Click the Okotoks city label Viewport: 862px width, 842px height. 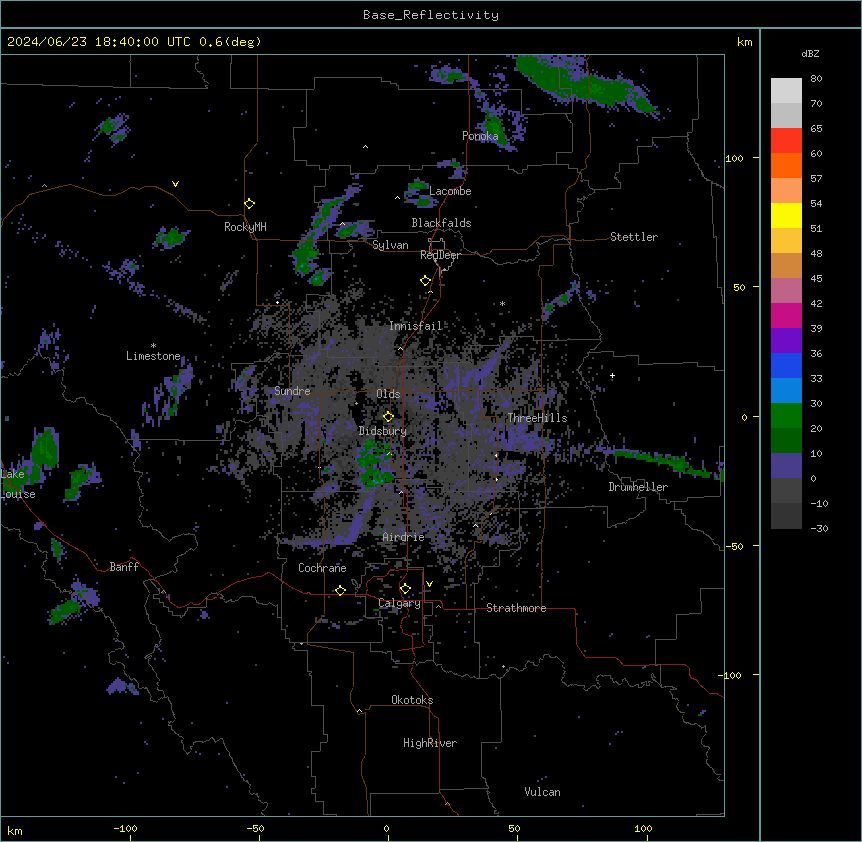412,700
